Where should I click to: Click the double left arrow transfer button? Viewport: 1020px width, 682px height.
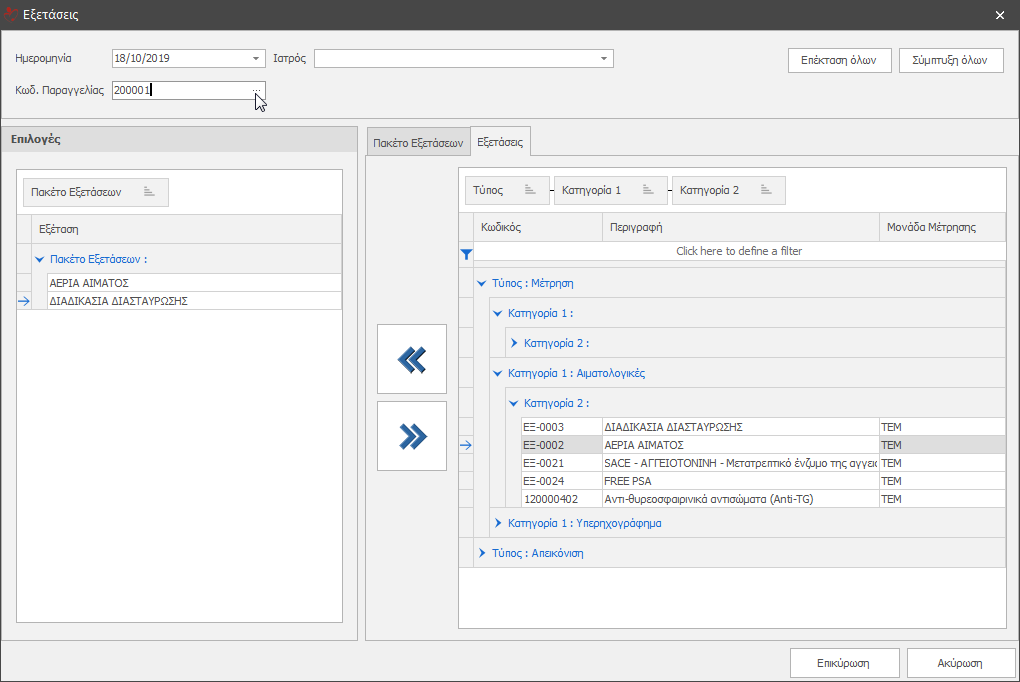[412, 359]
